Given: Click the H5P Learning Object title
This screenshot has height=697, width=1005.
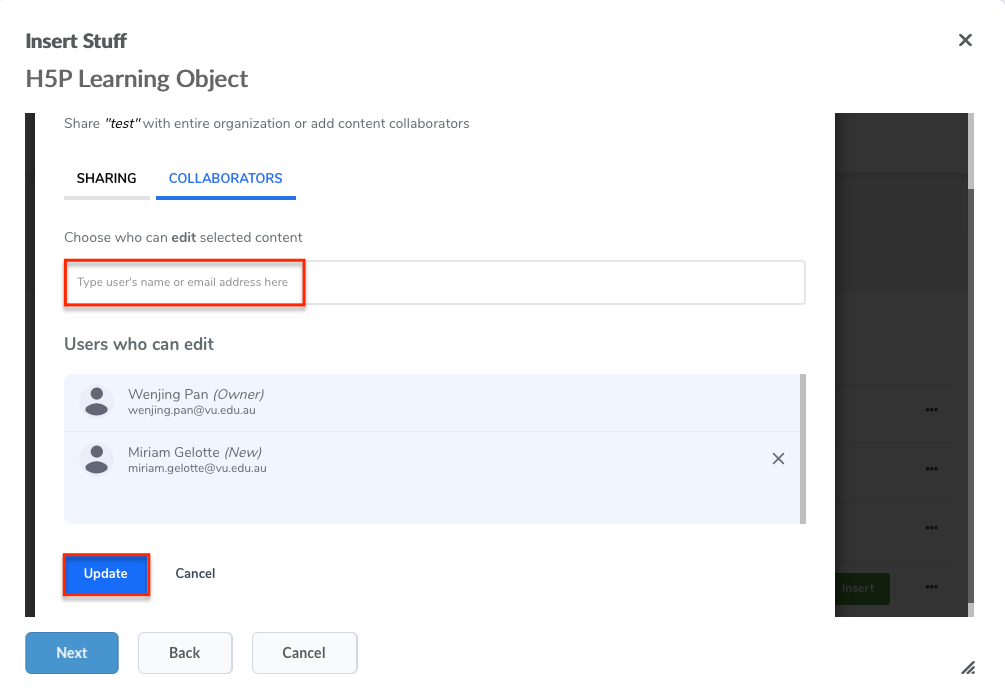Looking at the screenshot, I should (x=137, y=79).
